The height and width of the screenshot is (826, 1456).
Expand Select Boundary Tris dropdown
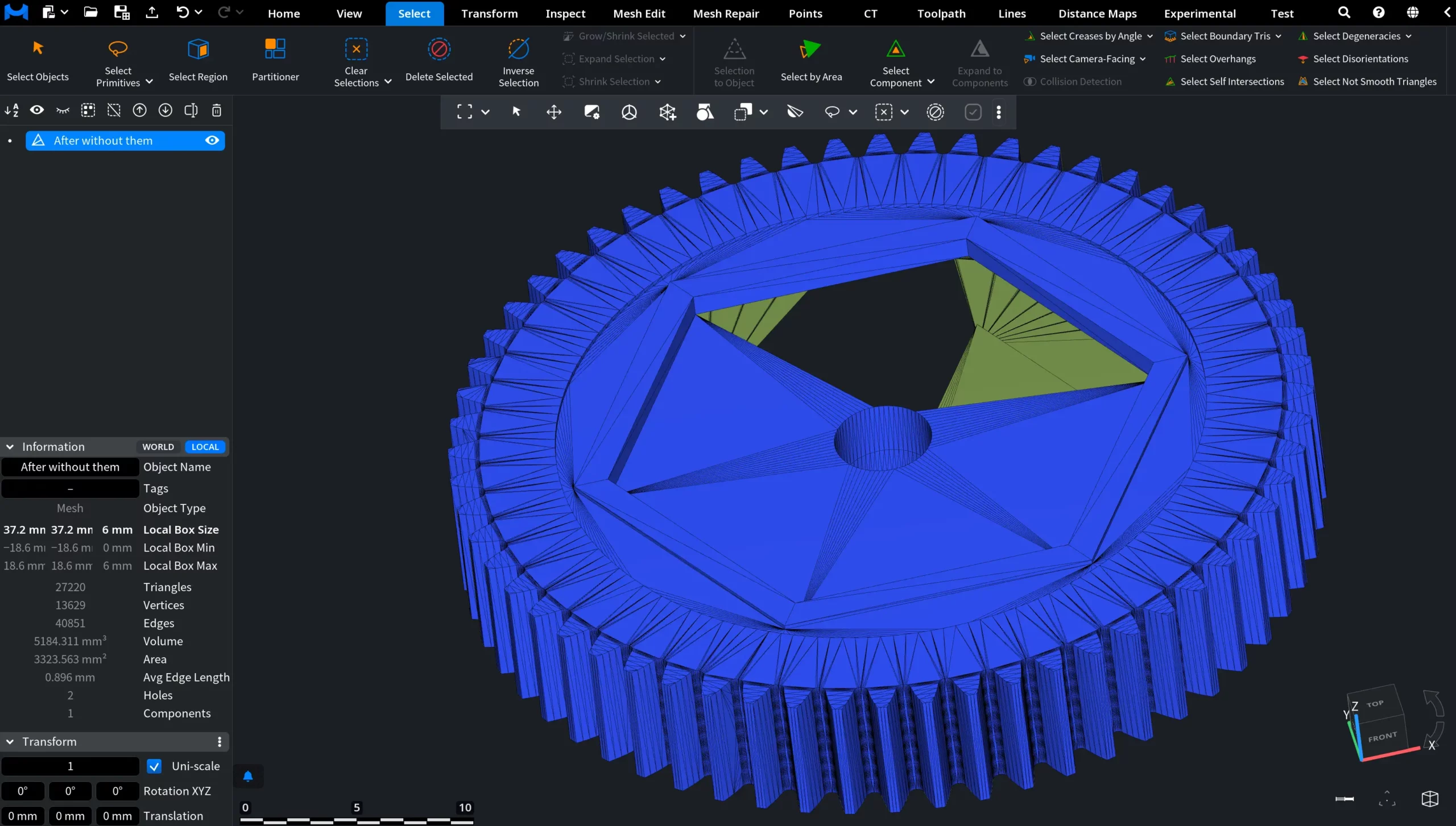[x=1279, y=36]
